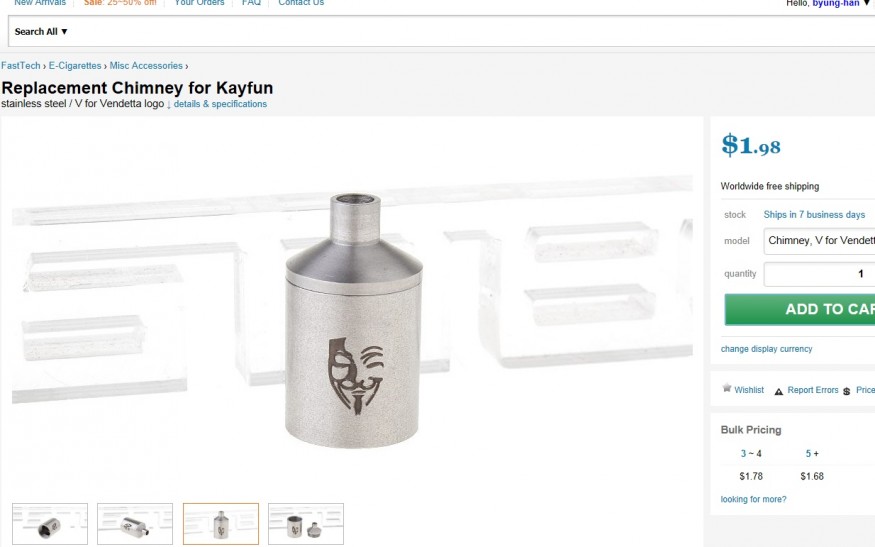Click the E-Cigarettes breadcrumb link
The width and height of the screenshot is (875, 547).
tap(75, 65)
